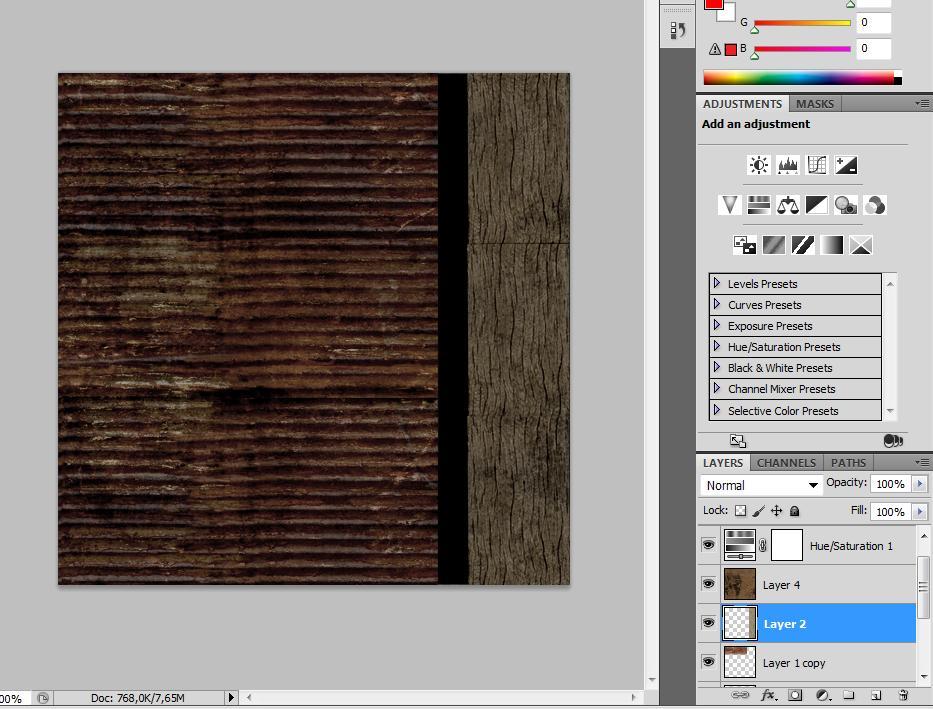Hide Layer 4 with its eye icon
Image resolution: width=933 pixels, height=709 pixels.
(x=708, y=584)
